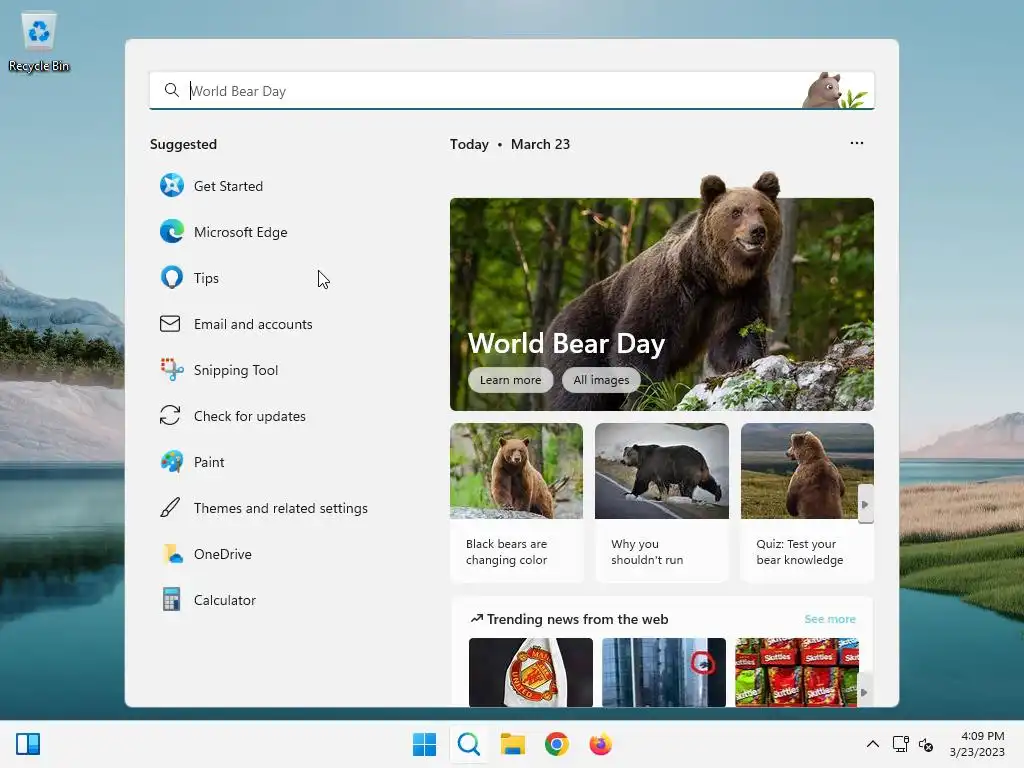Show hidden tray icons chevron
1024x768 pixels.
872,744
